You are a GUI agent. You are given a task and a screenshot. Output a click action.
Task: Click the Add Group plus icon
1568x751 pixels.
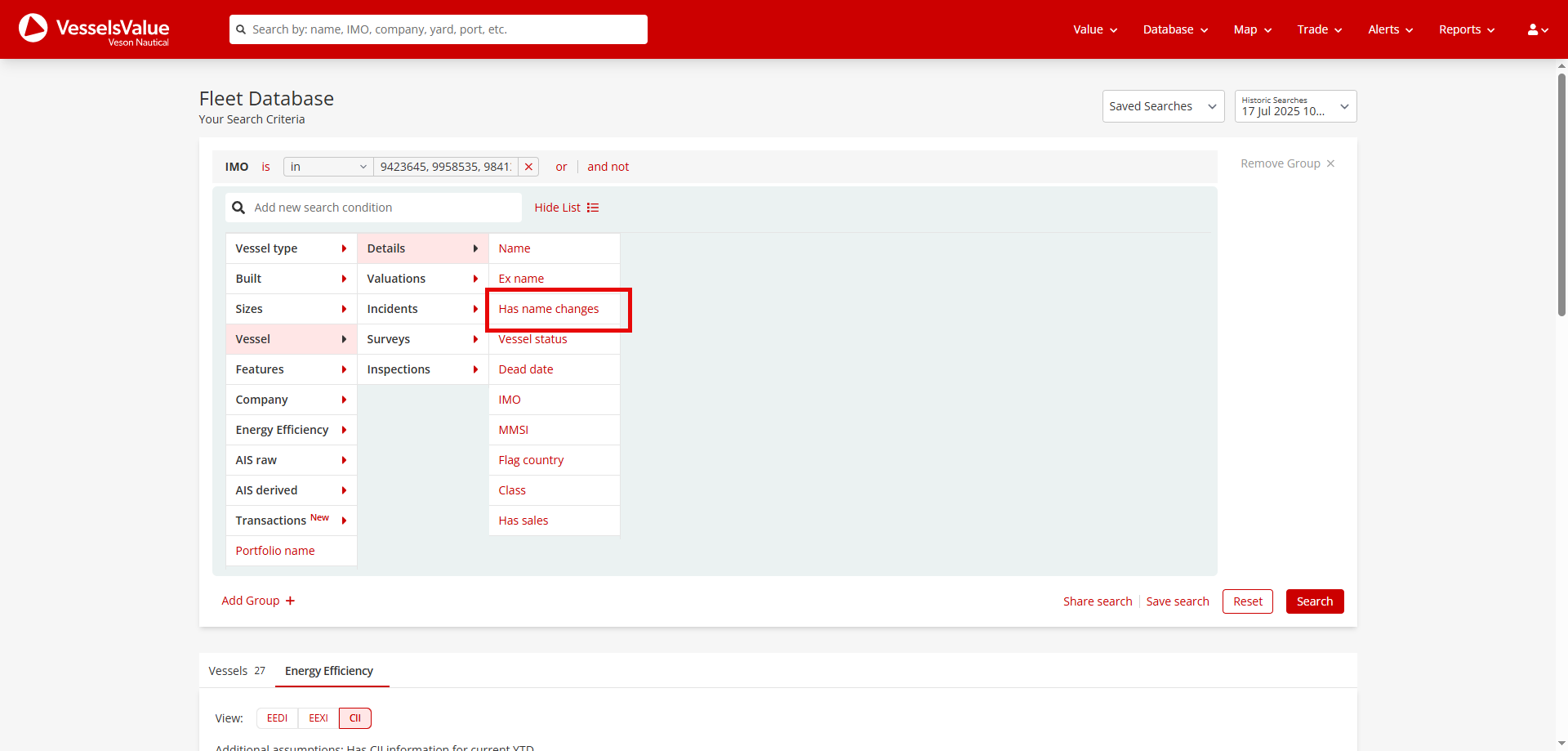pos(290,601)
